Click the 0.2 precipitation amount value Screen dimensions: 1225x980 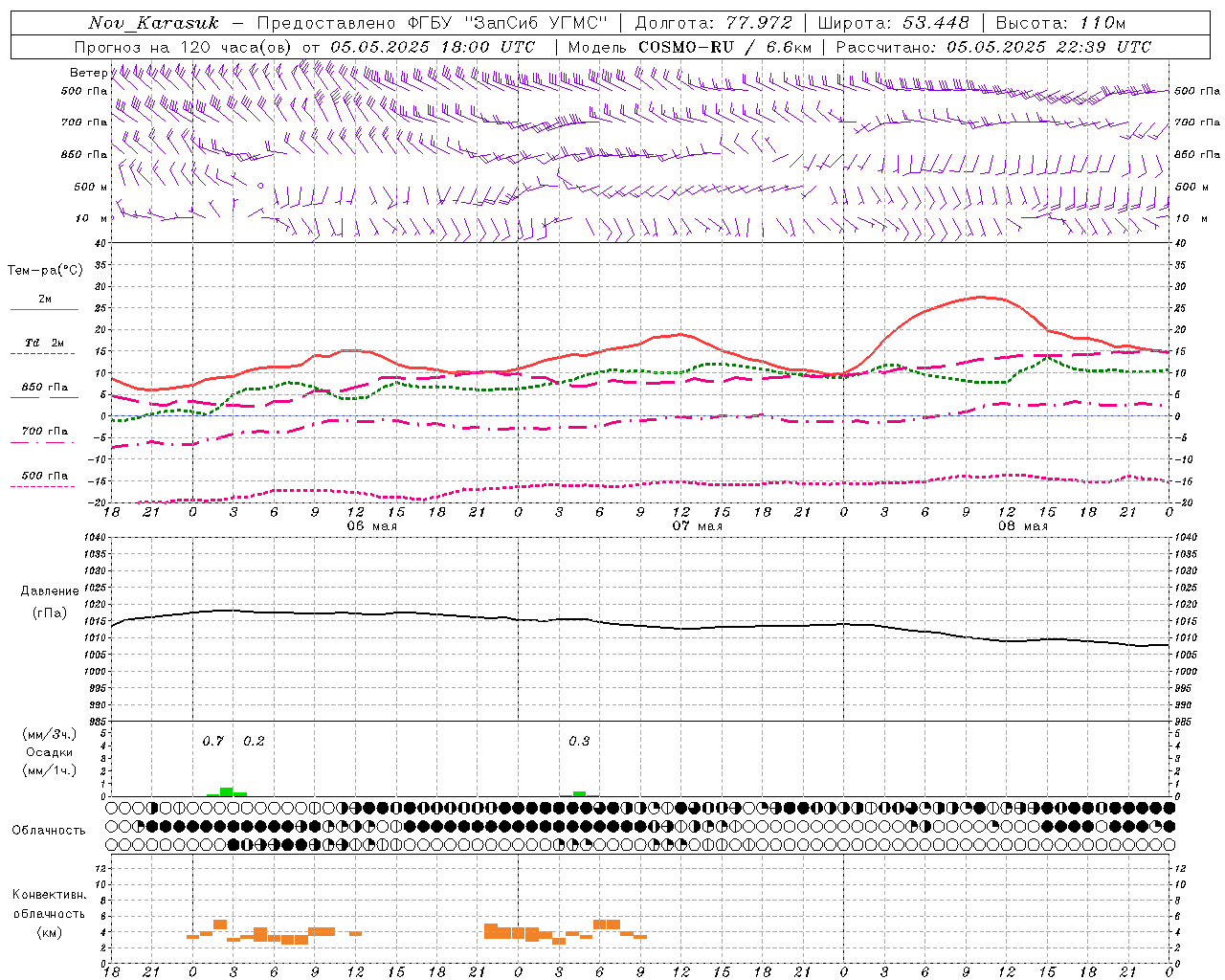[x=254, y=741]
